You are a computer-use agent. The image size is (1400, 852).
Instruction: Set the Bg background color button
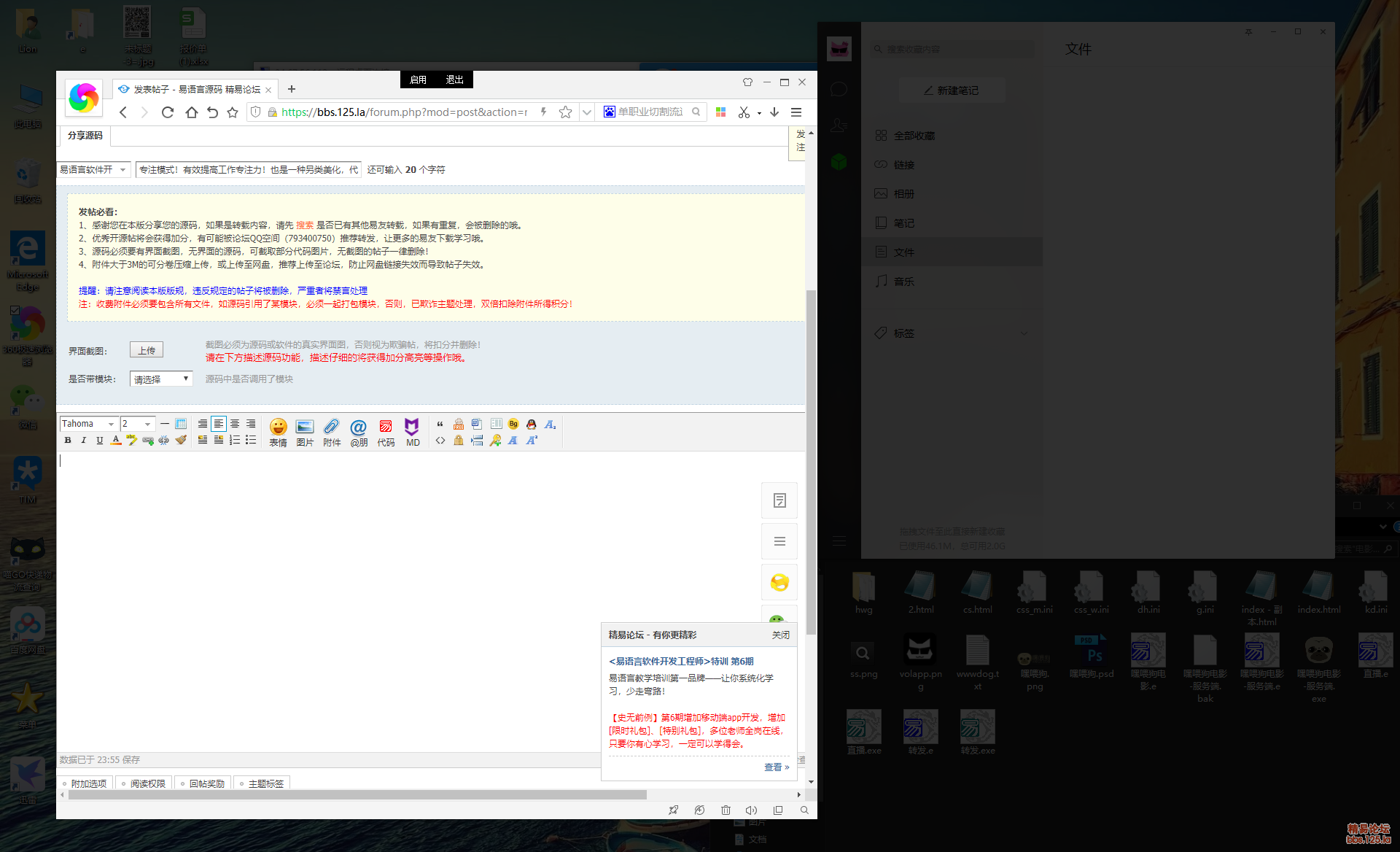pos(513,424)
